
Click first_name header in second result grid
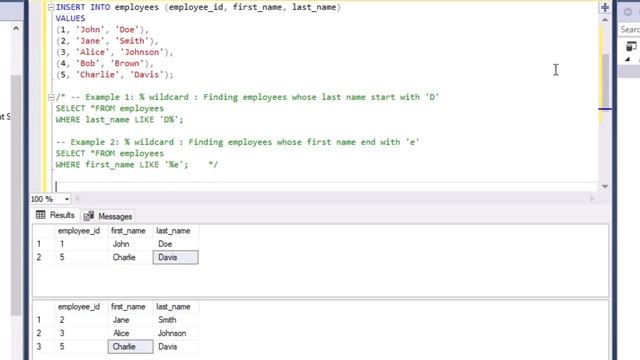tap(128, 307)
